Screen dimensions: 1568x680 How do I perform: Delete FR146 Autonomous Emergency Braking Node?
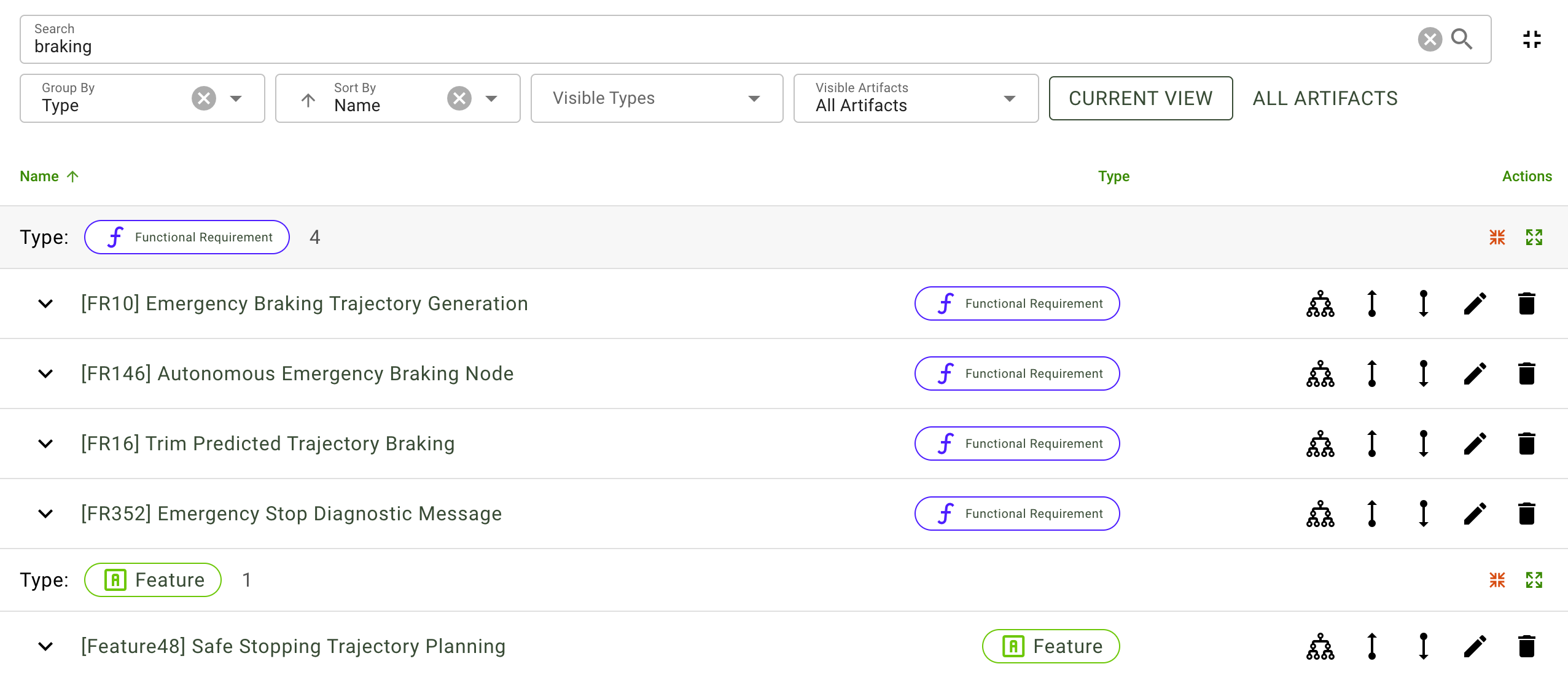(x=1526, y=373)
